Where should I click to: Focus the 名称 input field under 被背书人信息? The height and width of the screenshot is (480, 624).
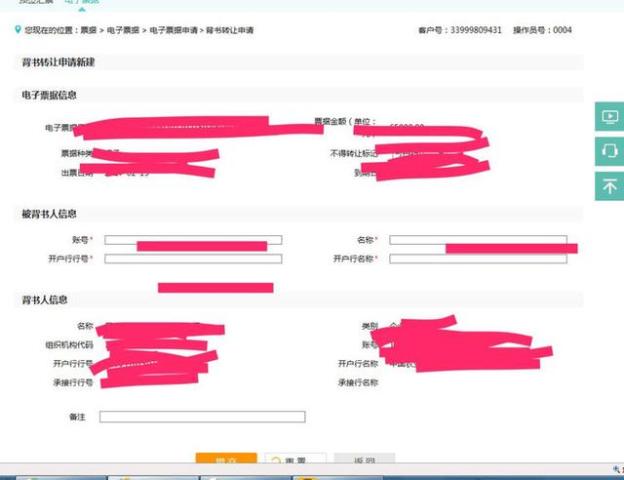478,240
